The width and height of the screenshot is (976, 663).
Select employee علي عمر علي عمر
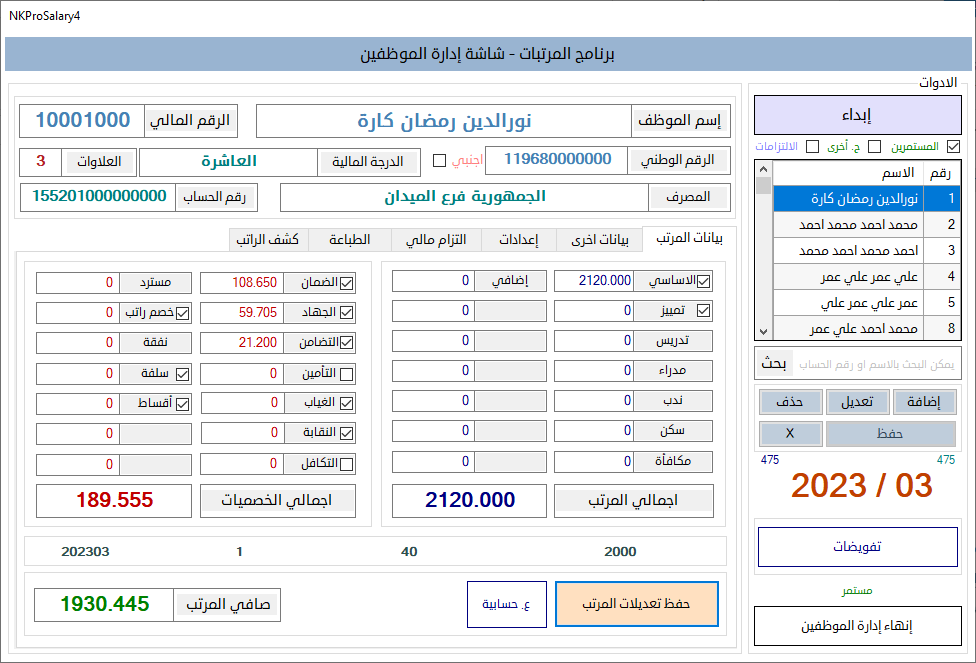pyautogui.click(x=866, y=277)
